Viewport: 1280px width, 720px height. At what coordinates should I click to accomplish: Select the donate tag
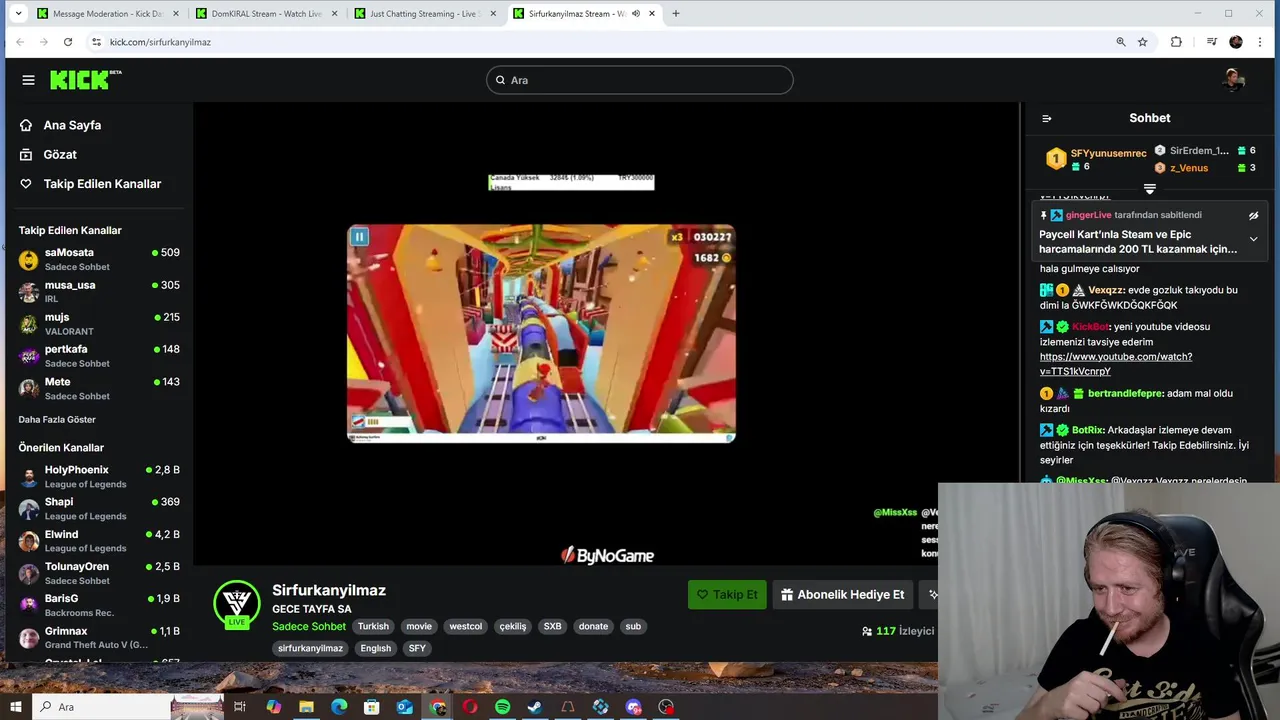coord(593,626)
